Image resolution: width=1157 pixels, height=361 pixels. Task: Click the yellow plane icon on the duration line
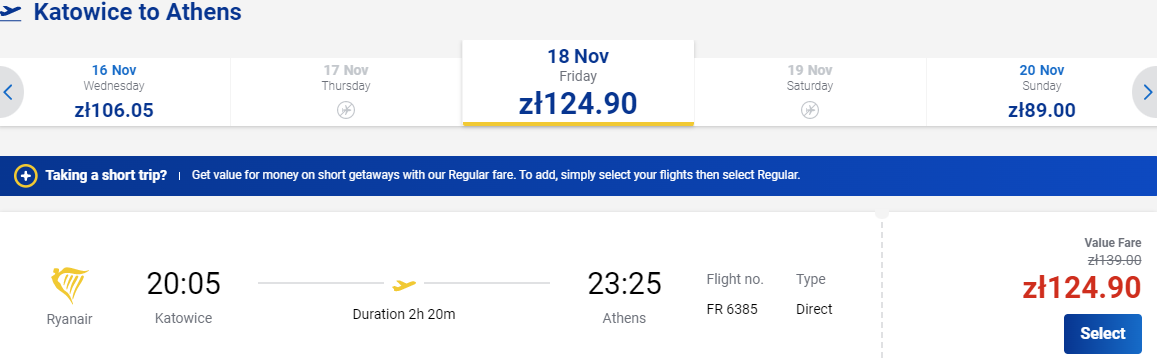[404, 283]
